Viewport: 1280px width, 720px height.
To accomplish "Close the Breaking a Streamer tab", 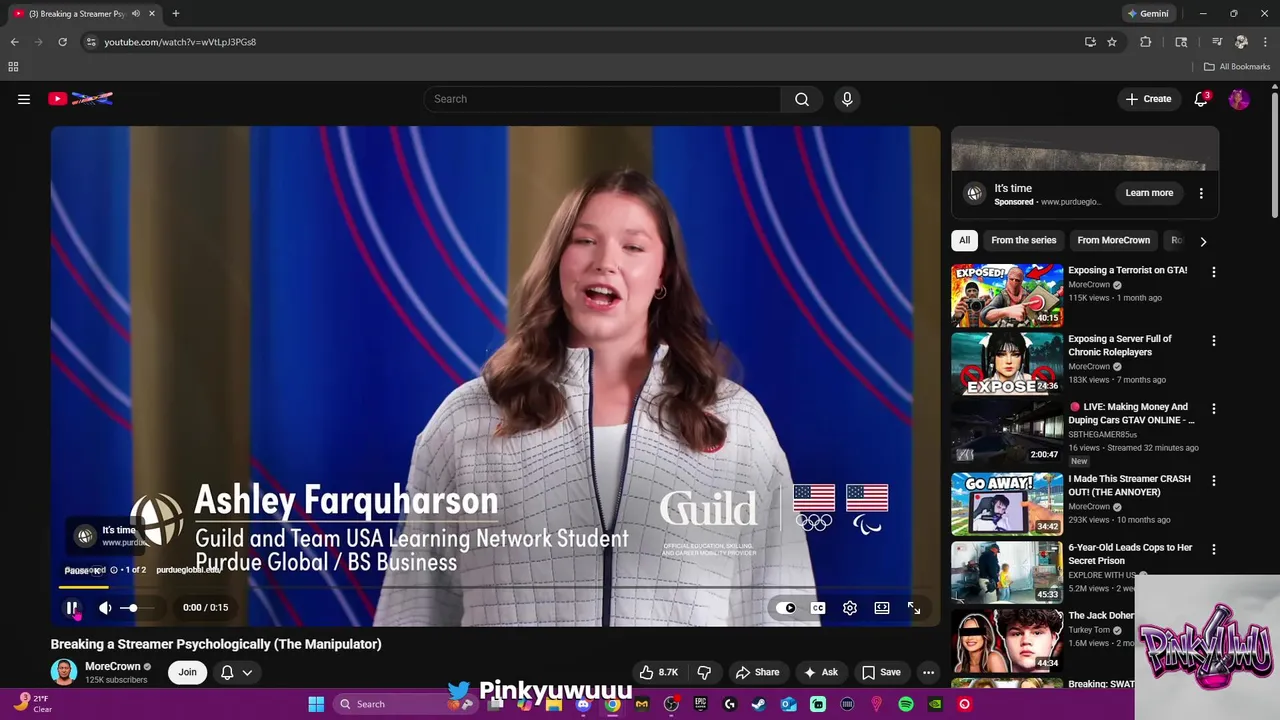I will (x=151, y=14).
